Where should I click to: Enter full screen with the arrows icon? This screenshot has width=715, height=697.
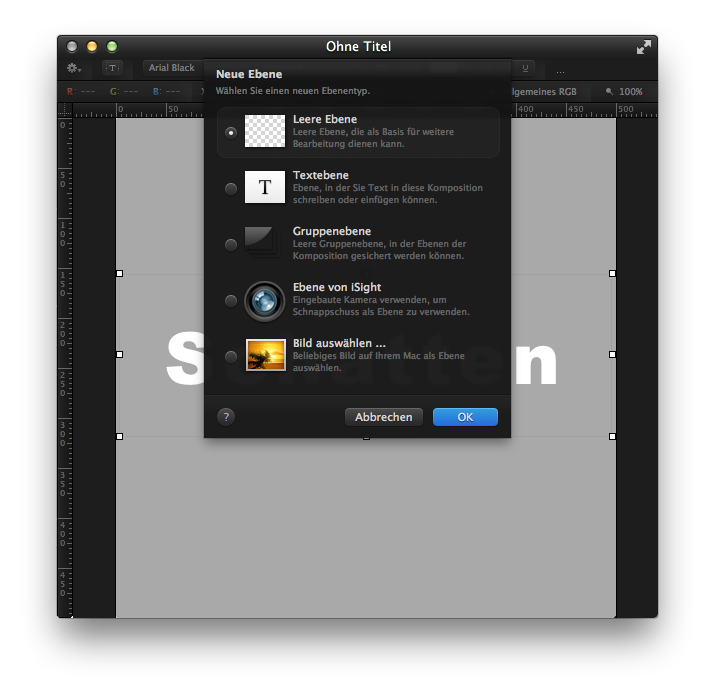[x=643, y=47]
